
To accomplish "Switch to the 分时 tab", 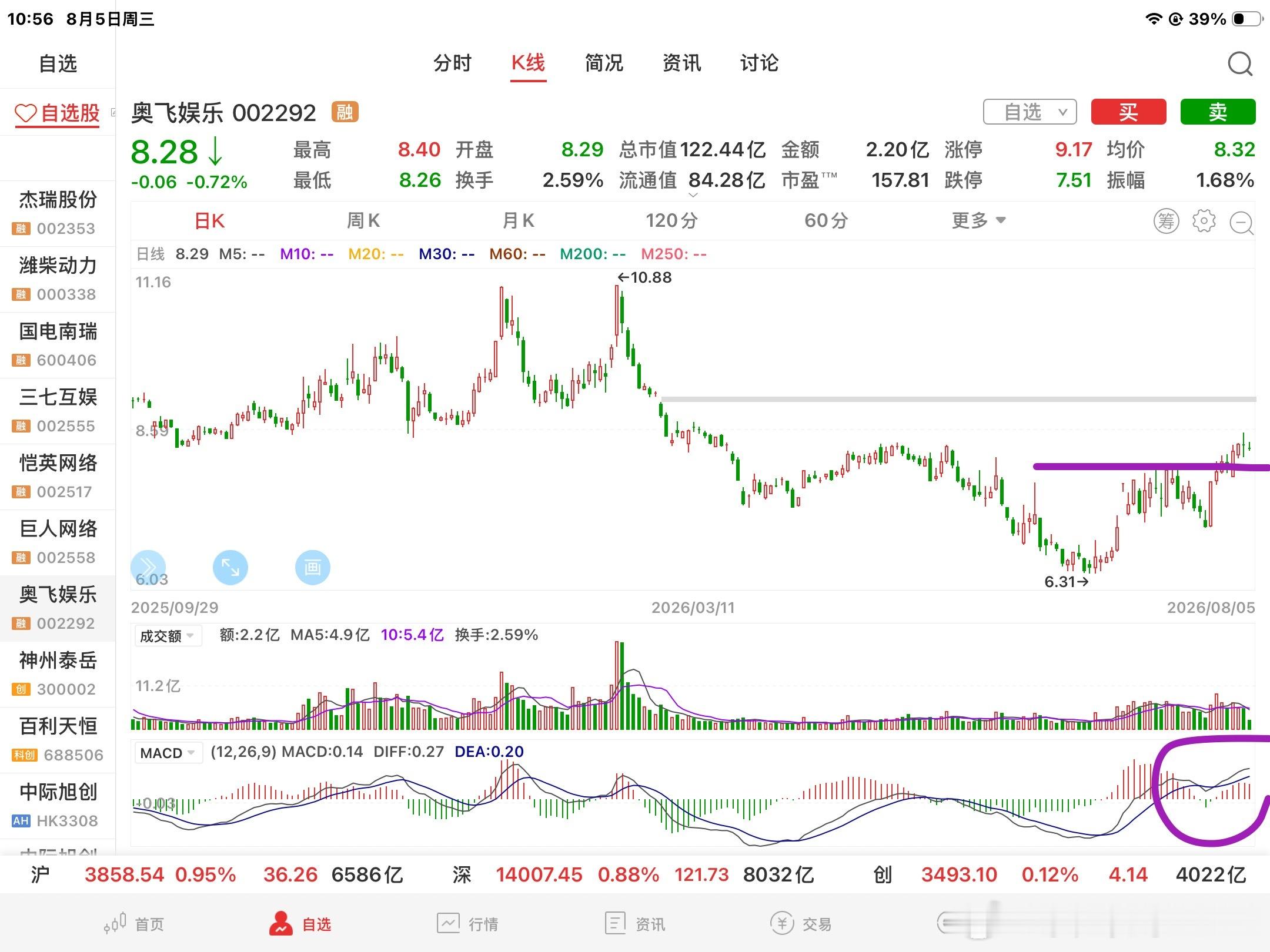I will (452, 63).
